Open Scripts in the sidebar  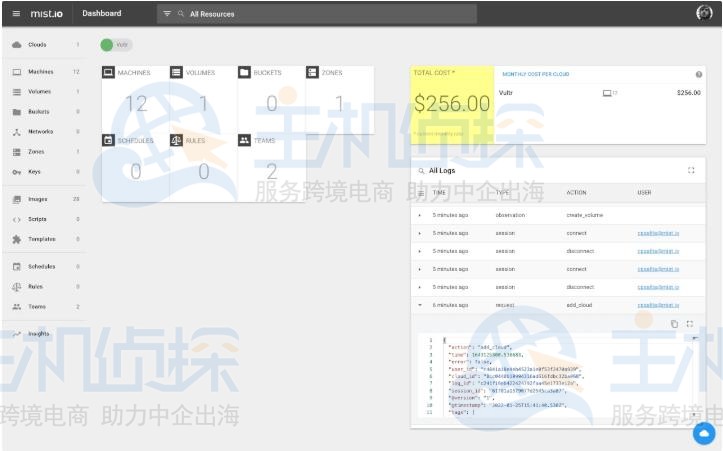[x=45, y=219]
